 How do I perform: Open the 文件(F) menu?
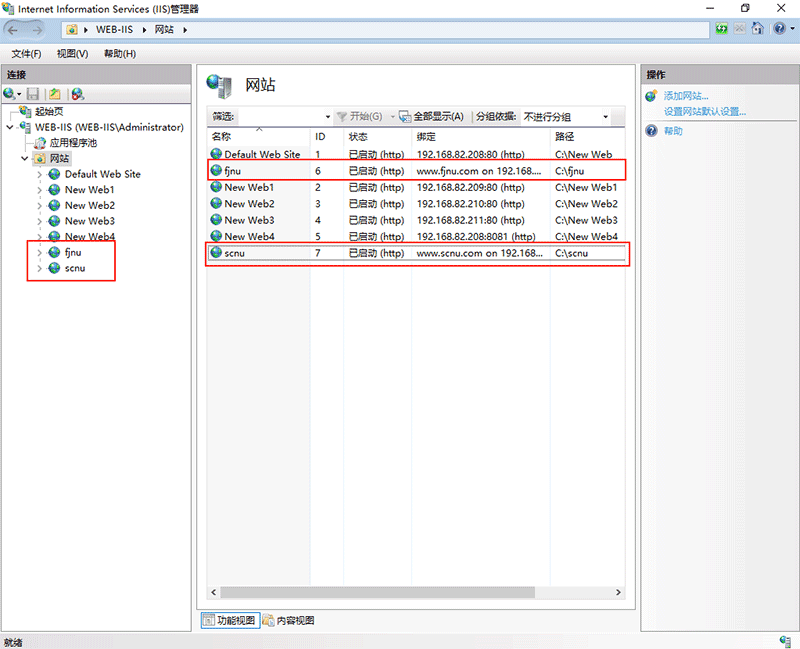point(26,54)
